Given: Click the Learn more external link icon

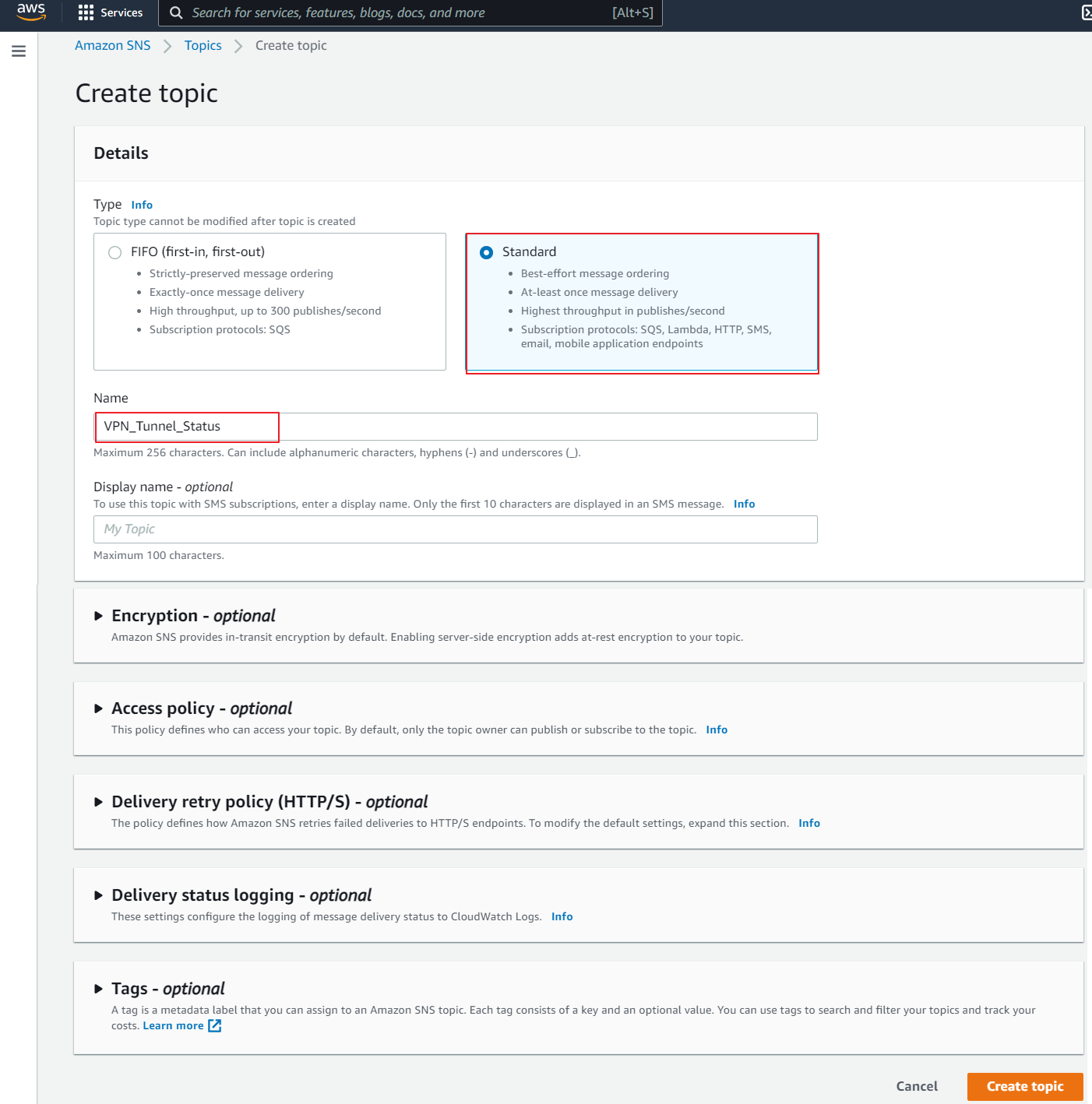Looking at the screenshot, I should click(215, 1026).
